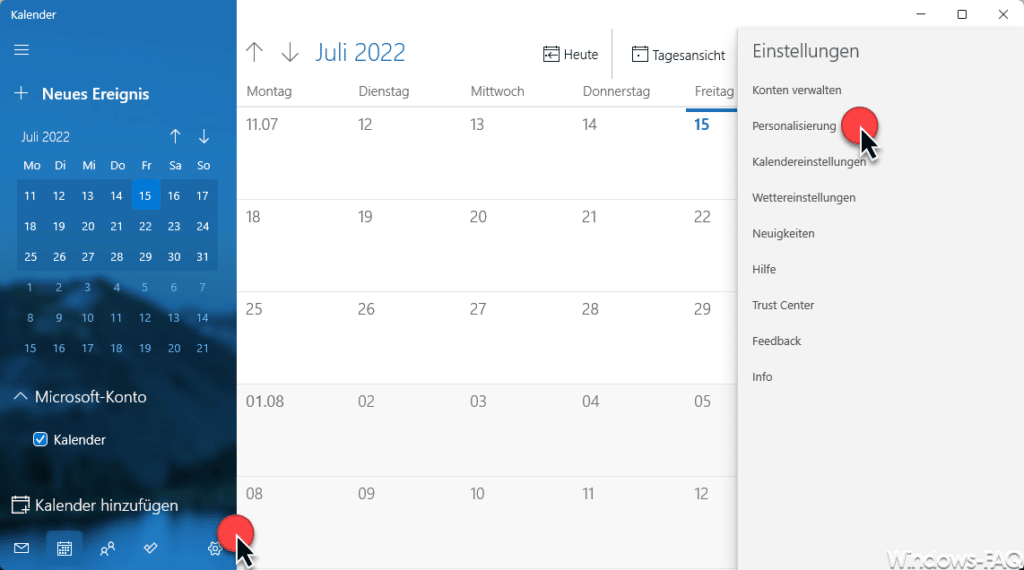Open Feedback entry
The image size is (1024, 570).
click(776, 341)
